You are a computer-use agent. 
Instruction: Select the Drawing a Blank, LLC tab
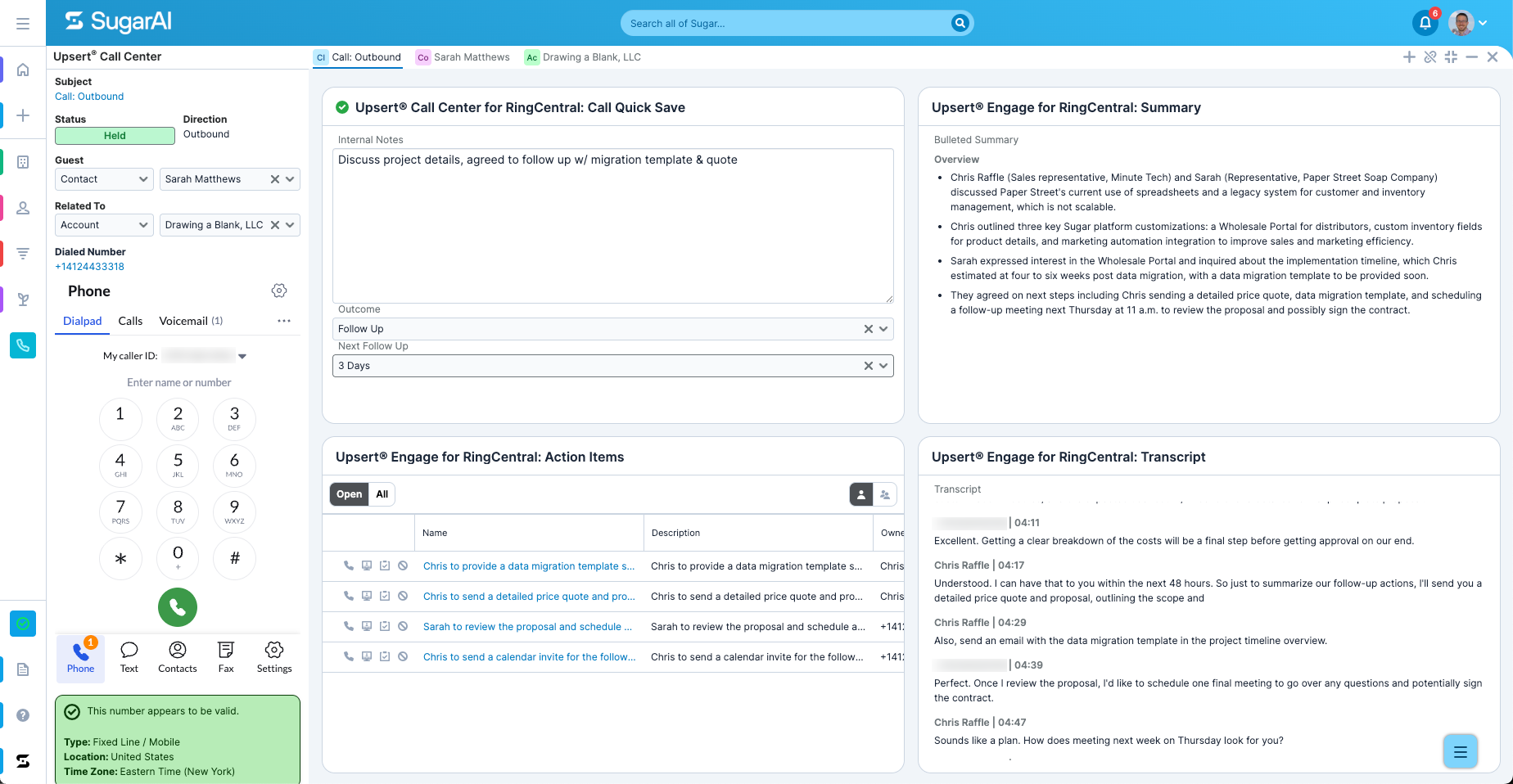point(583,57)
